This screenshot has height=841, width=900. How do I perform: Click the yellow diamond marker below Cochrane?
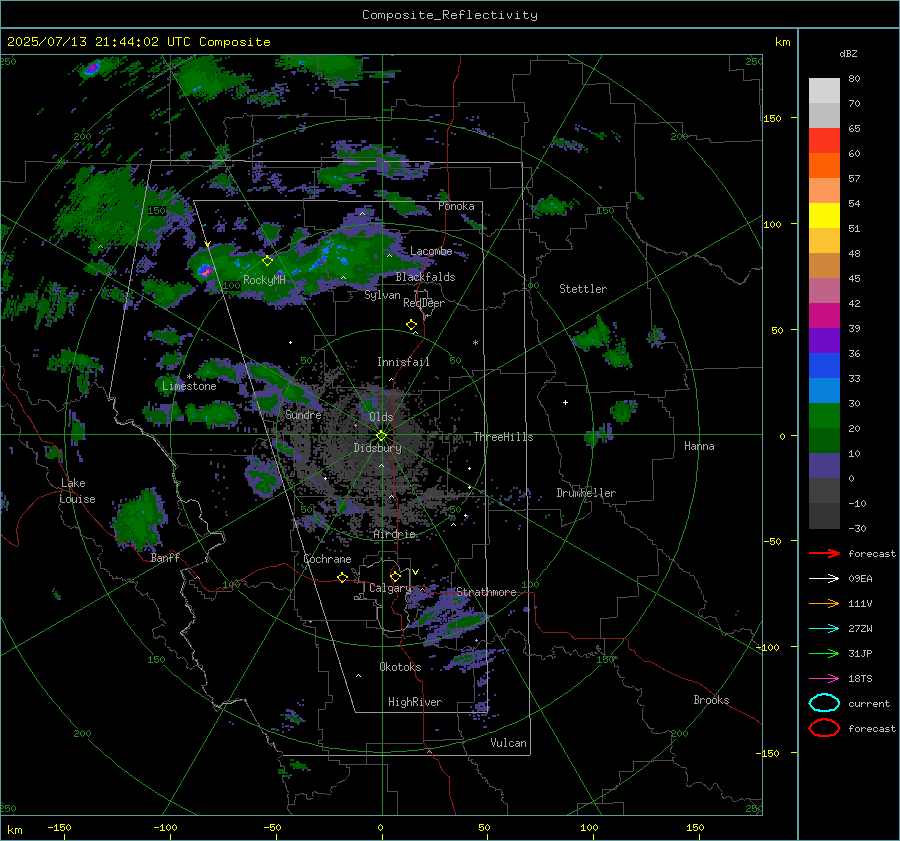coord(343,577)
